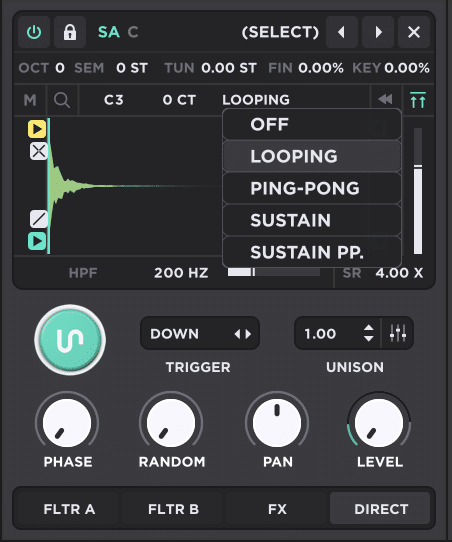The width and height of the screenshot is (452, 542).
Task: Route output to FLTR A
Action: [x=69, y=509]
